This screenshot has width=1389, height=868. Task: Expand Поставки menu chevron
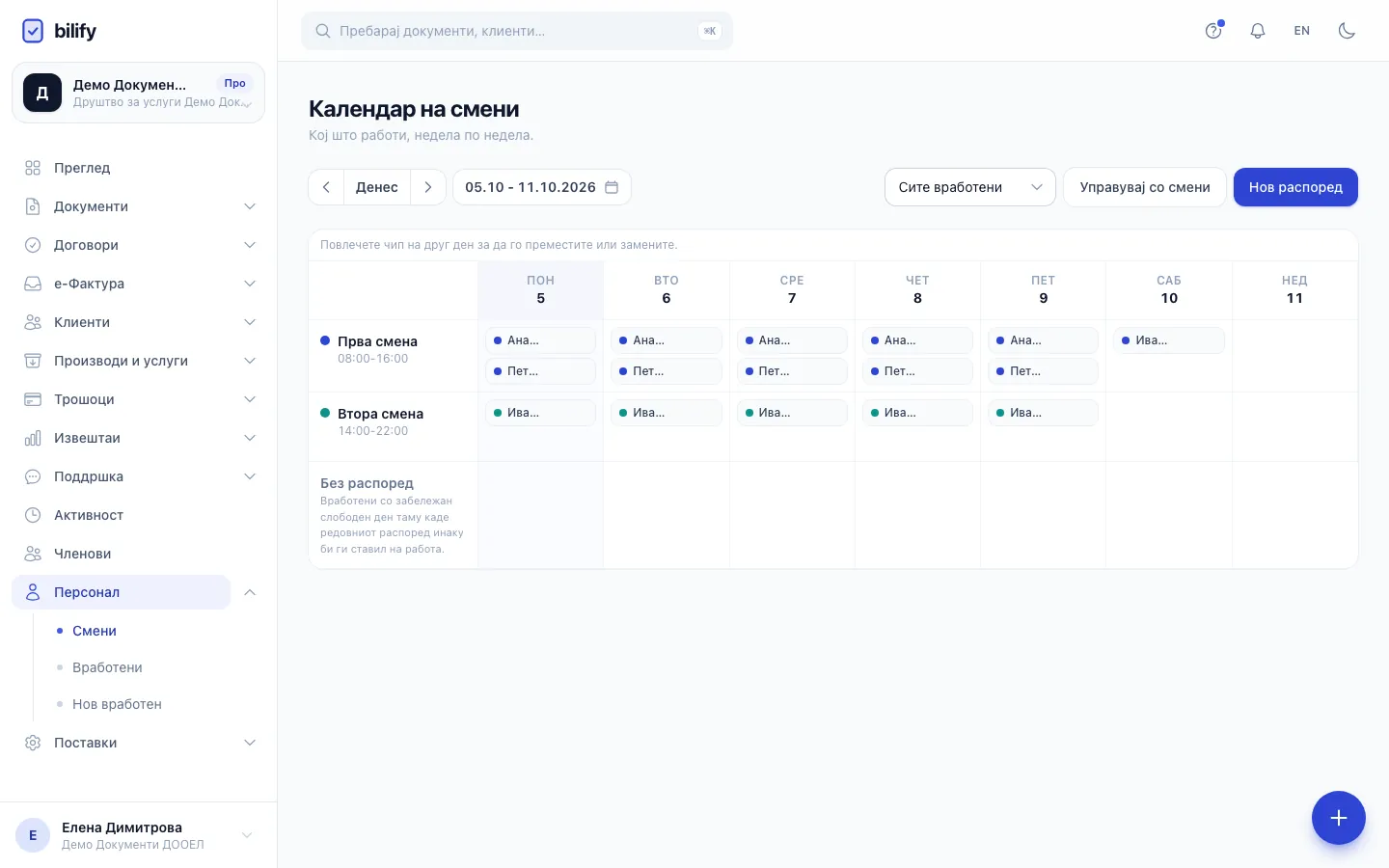tap(250, 743)
